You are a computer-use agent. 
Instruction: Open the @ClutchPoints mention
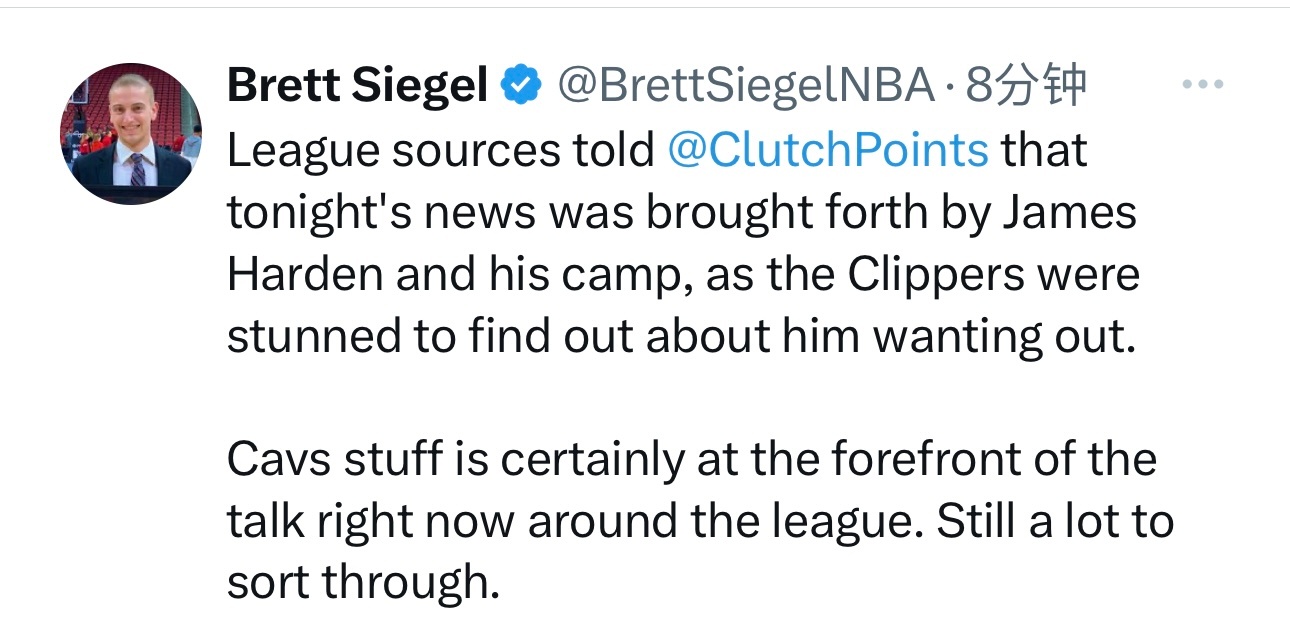pos(826,150)
